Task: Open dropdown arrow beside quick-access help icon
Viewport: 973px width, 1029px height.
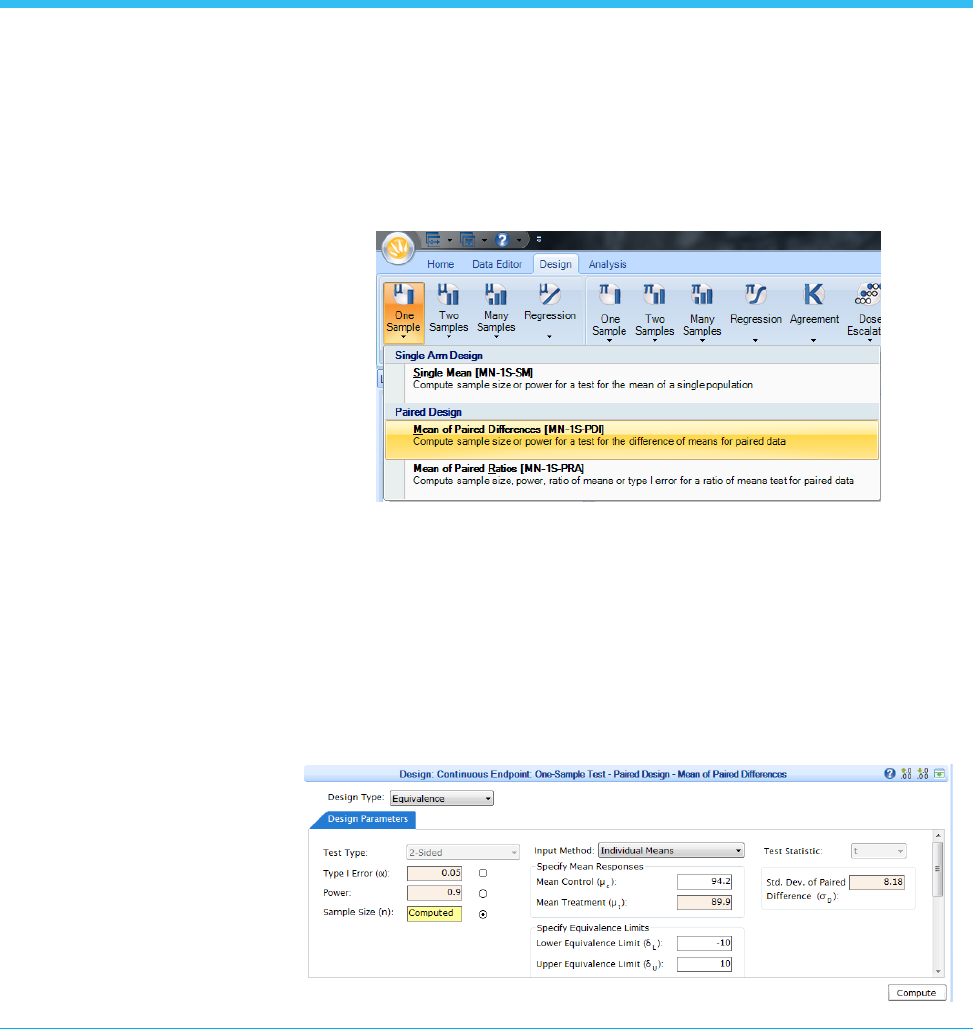Action: [518, 240]
